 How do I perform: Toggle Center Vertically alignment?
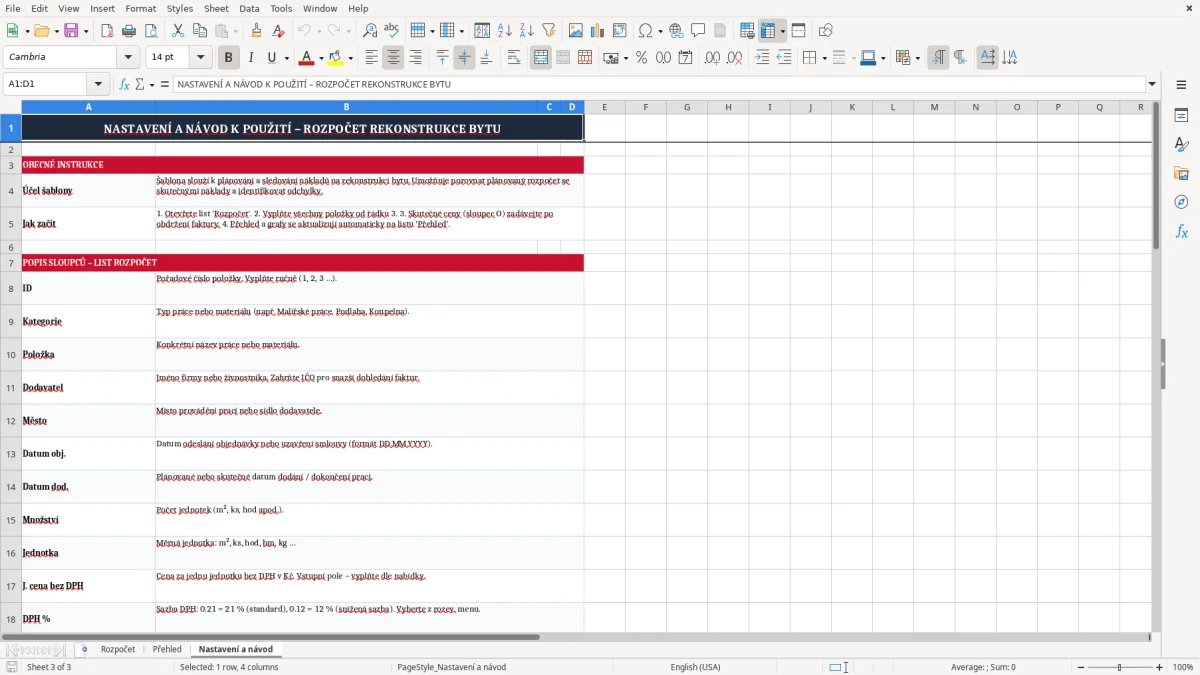click(x=464, y=58)
